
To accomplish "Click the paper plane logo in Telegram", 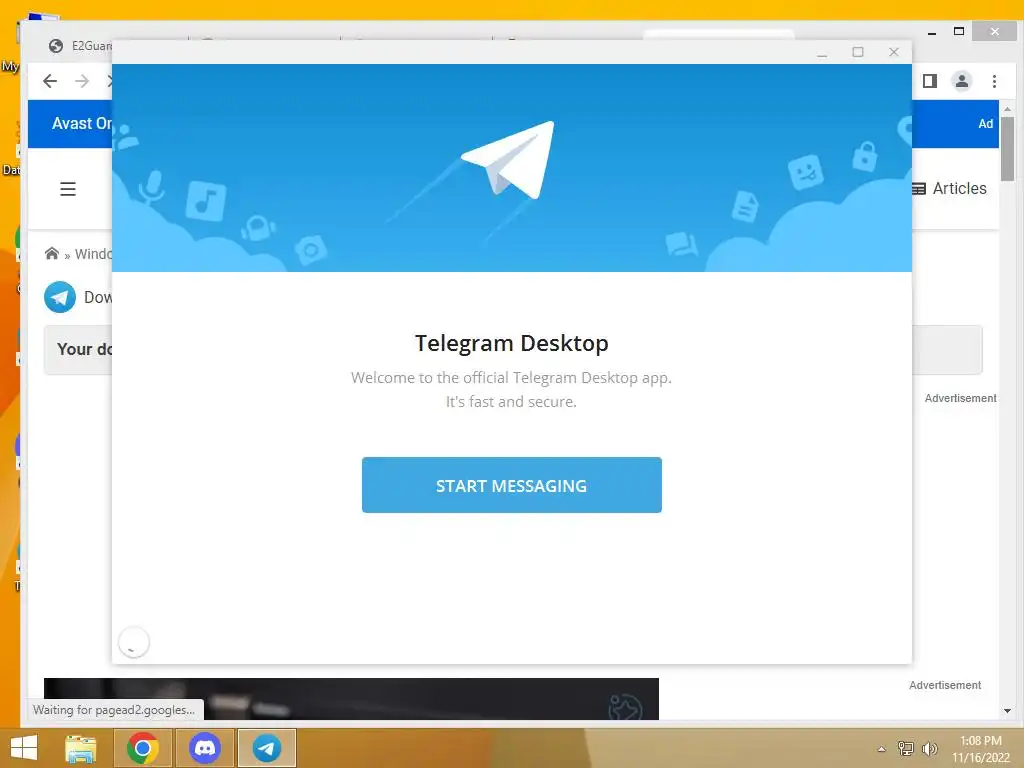I will (508, 160).
